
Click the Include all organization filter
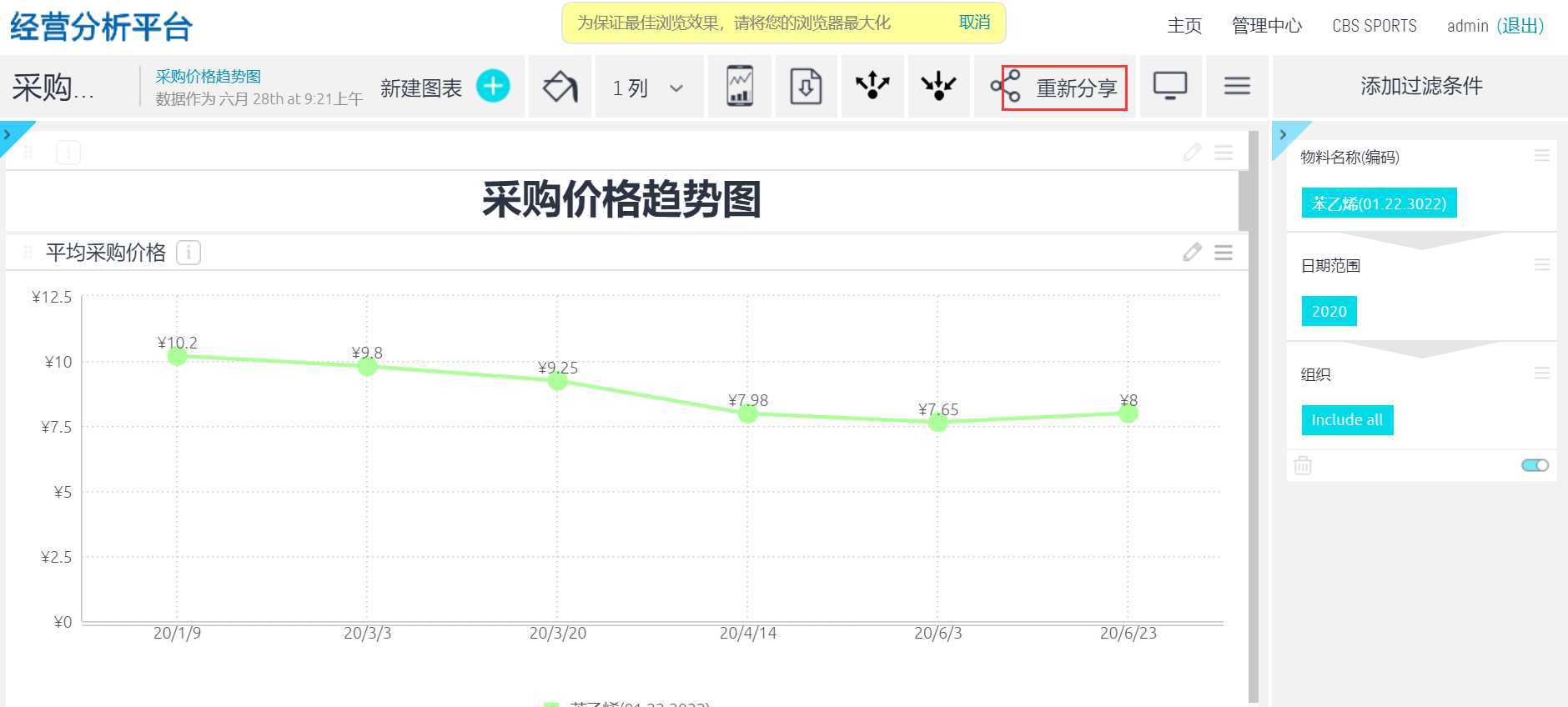[1347, 419]
